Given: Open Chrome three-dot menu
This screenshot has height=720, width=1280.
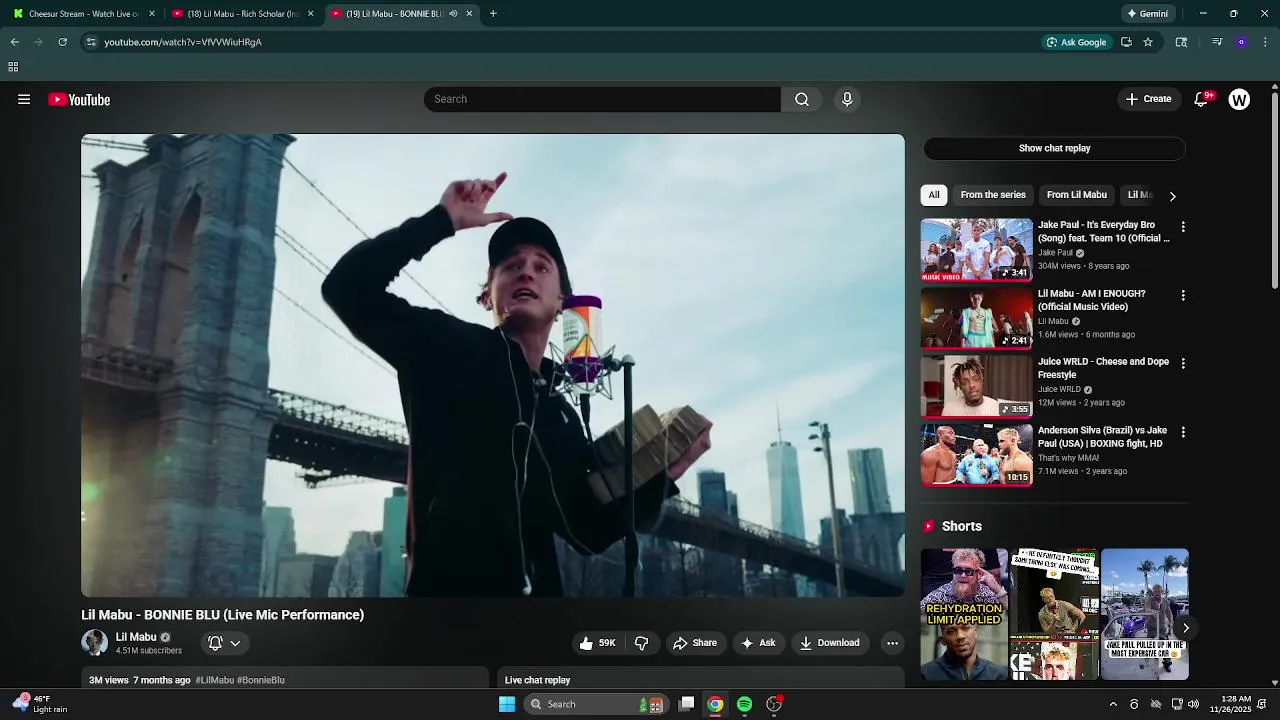Looking at the screenshot, I should pos(1265,42).
